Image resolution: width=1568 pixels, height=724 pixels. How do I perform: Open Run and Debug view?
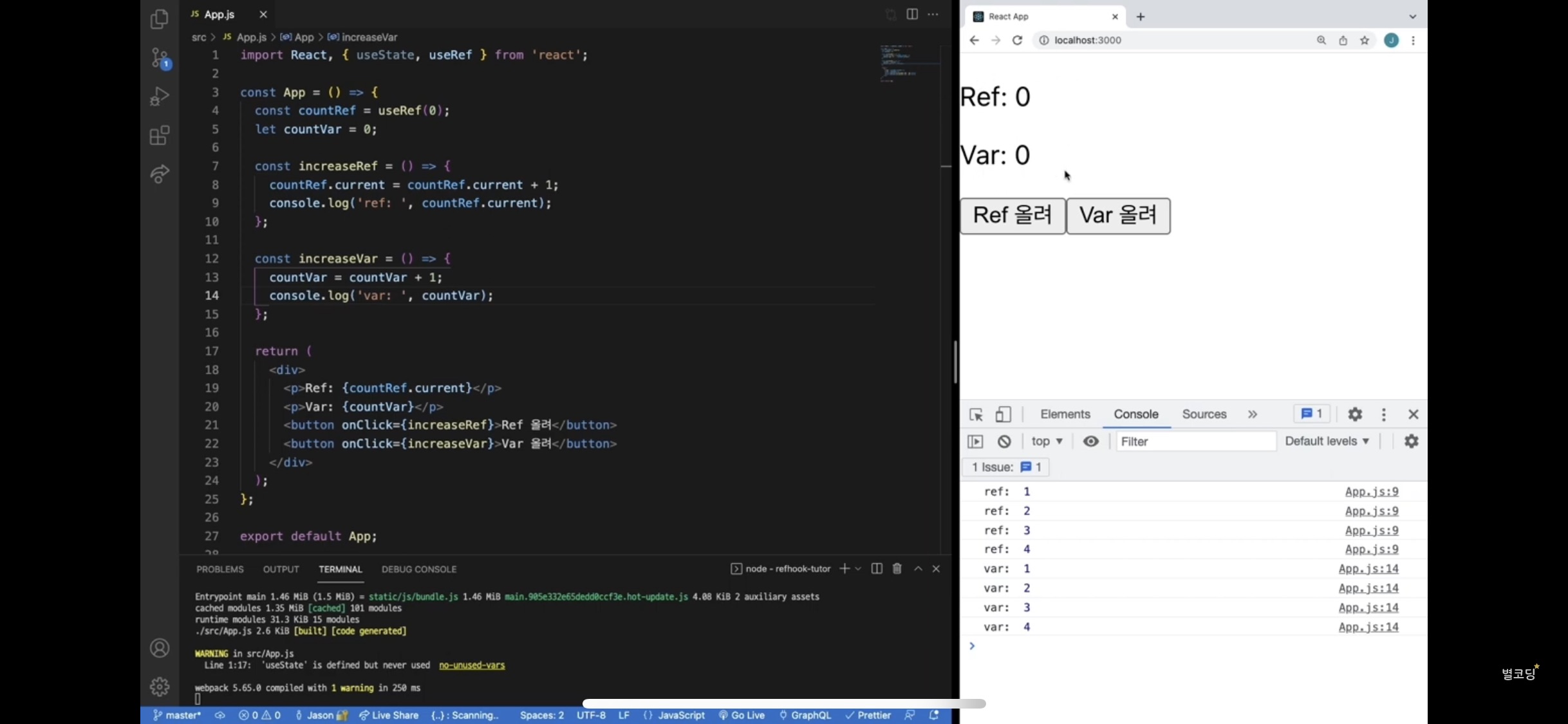click(x=159, y=97)
